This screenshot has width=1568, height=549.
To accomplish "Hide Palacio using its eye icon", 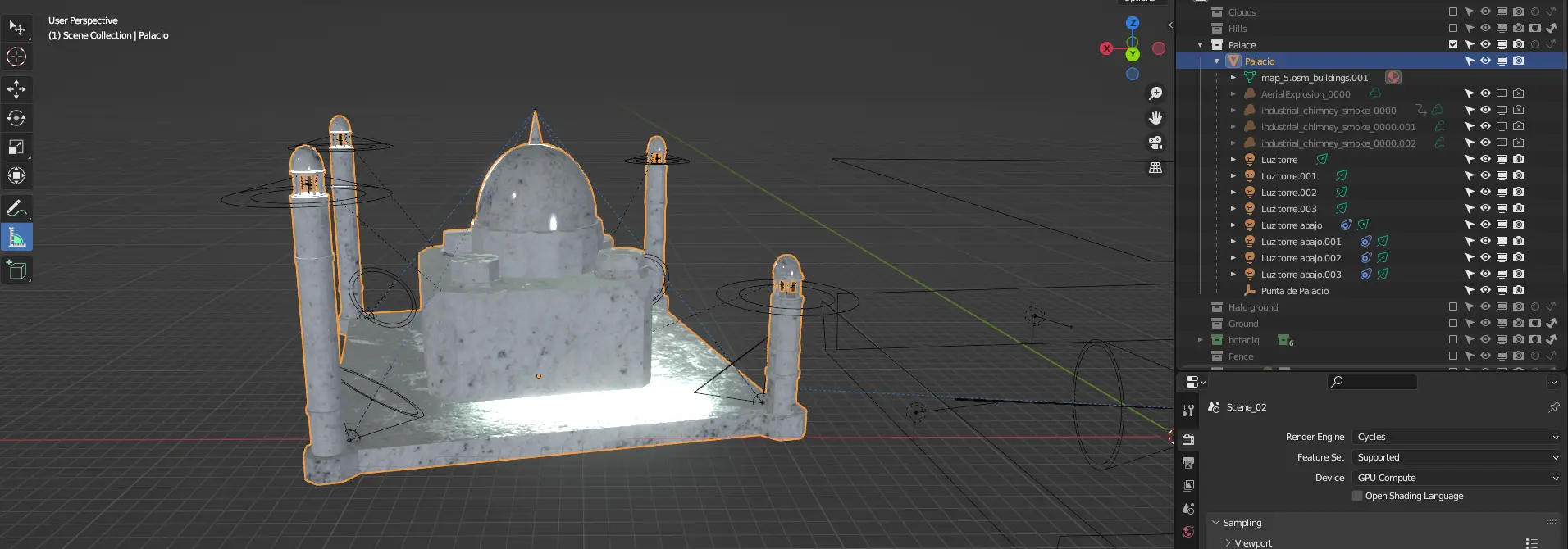I will pyautogui.click(x=1485, y=61).
